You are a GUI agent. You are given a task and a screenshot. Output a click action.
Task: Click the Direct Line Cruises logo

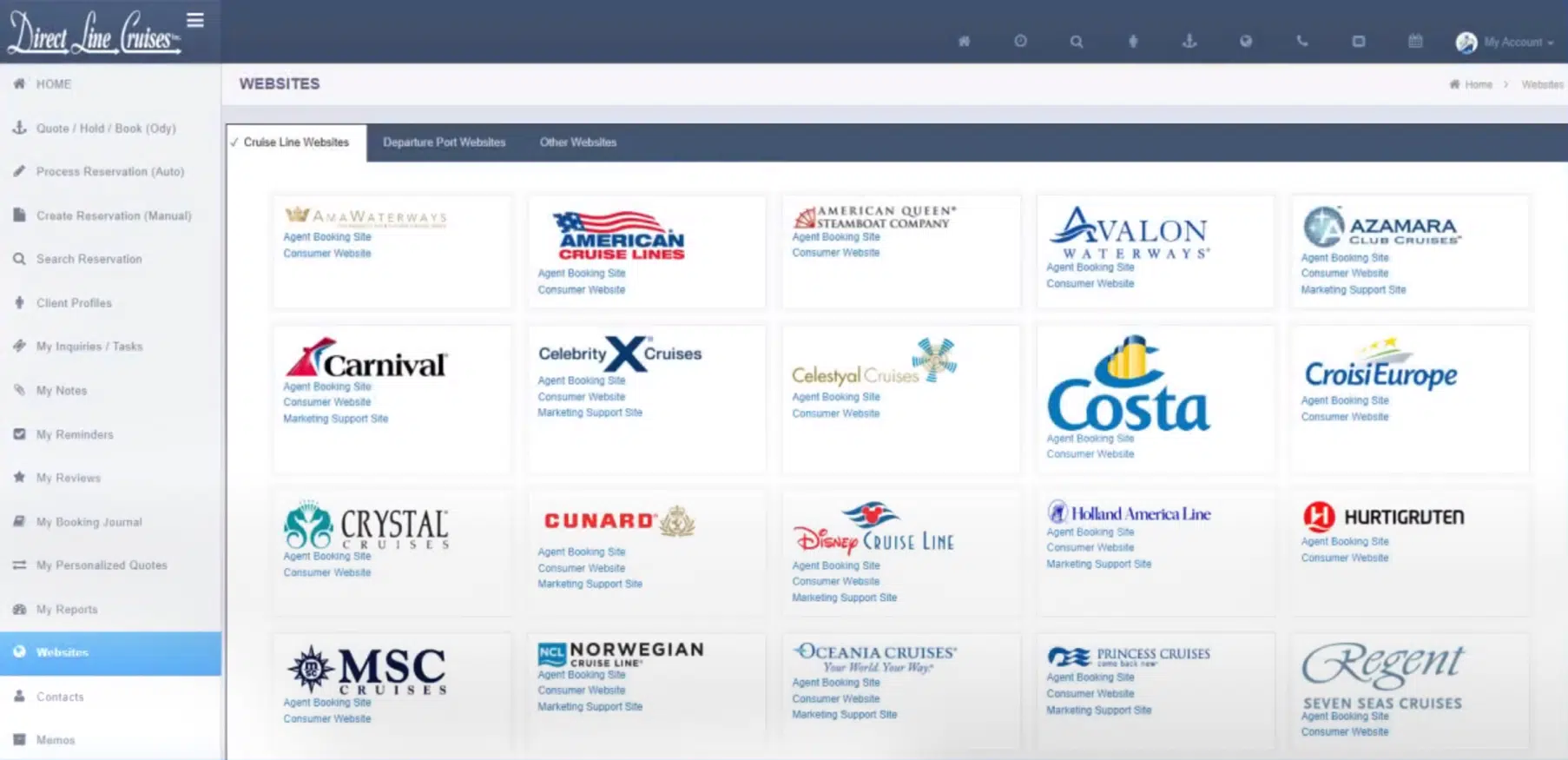tap(94, 33)
